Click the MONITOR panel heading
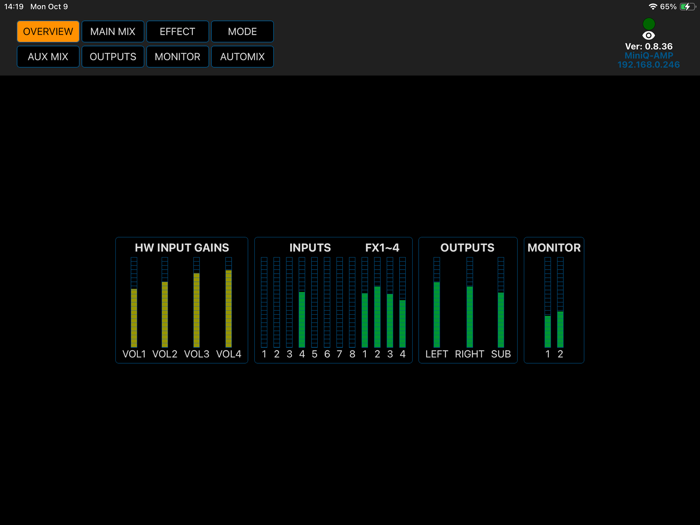 [x=554, y=248]
